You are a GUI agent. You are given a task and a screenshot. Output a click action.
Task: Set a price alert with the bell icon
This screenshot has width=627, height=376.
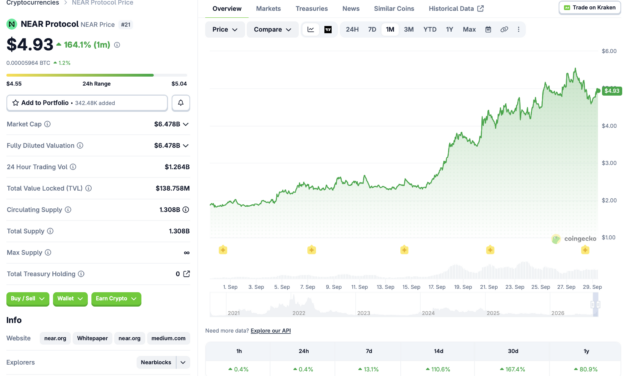(x=180, y=103)
